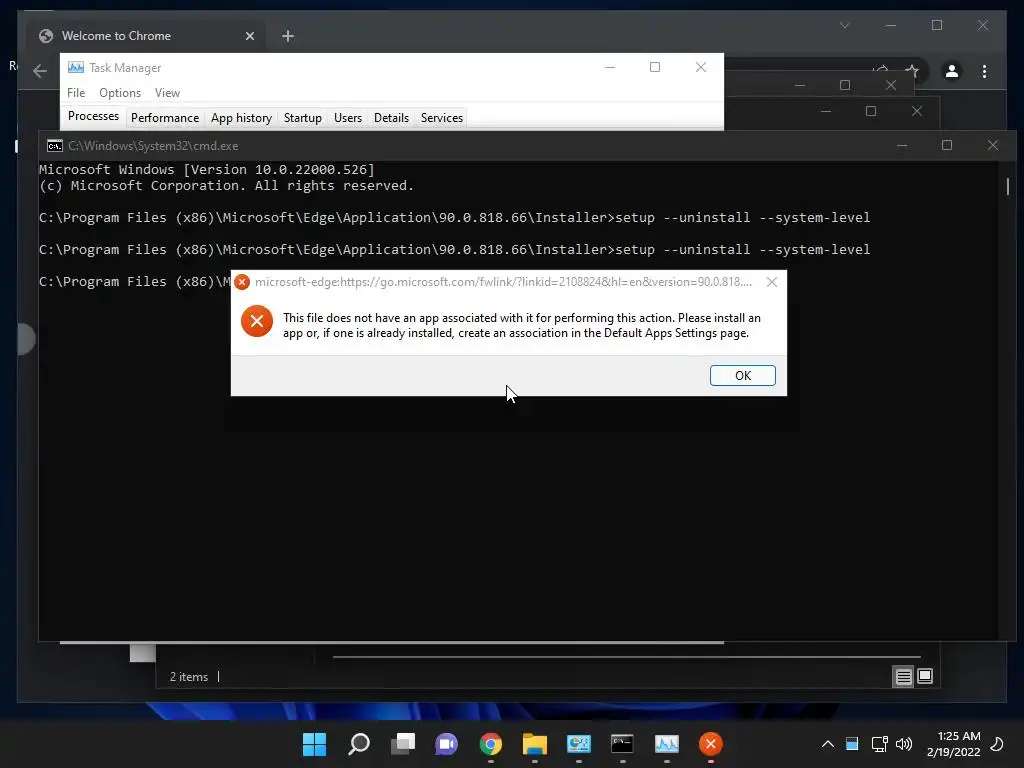Viewport: 1024px width, 768px height.
Task: Go back in Chrome
Action: 40,71
